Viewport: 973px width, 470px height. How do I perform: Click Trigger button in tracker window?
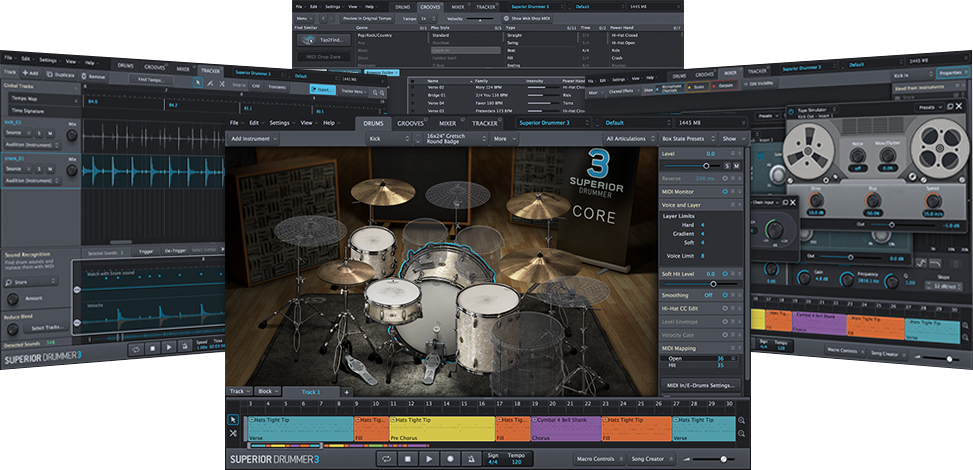tap(146, 251)
